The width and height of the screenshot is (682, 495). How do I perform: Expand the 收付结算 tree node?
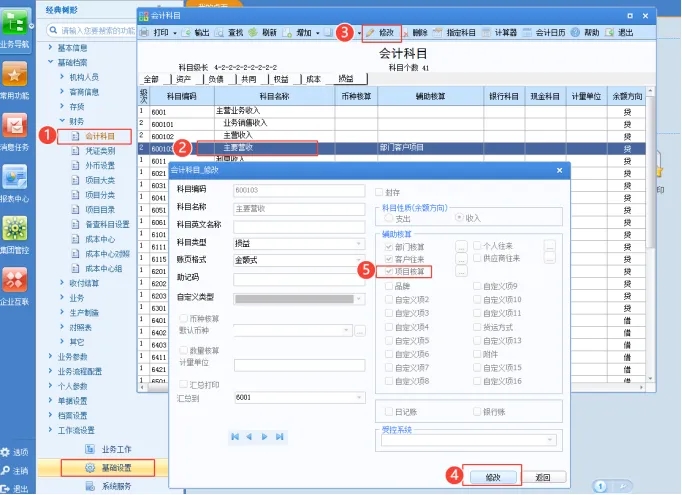pyautogui.click(x=62, y=283)
